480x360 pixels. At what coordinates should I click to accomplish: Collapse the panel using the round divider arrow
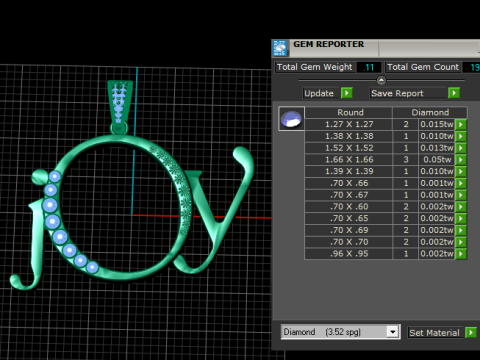(381, 80)
